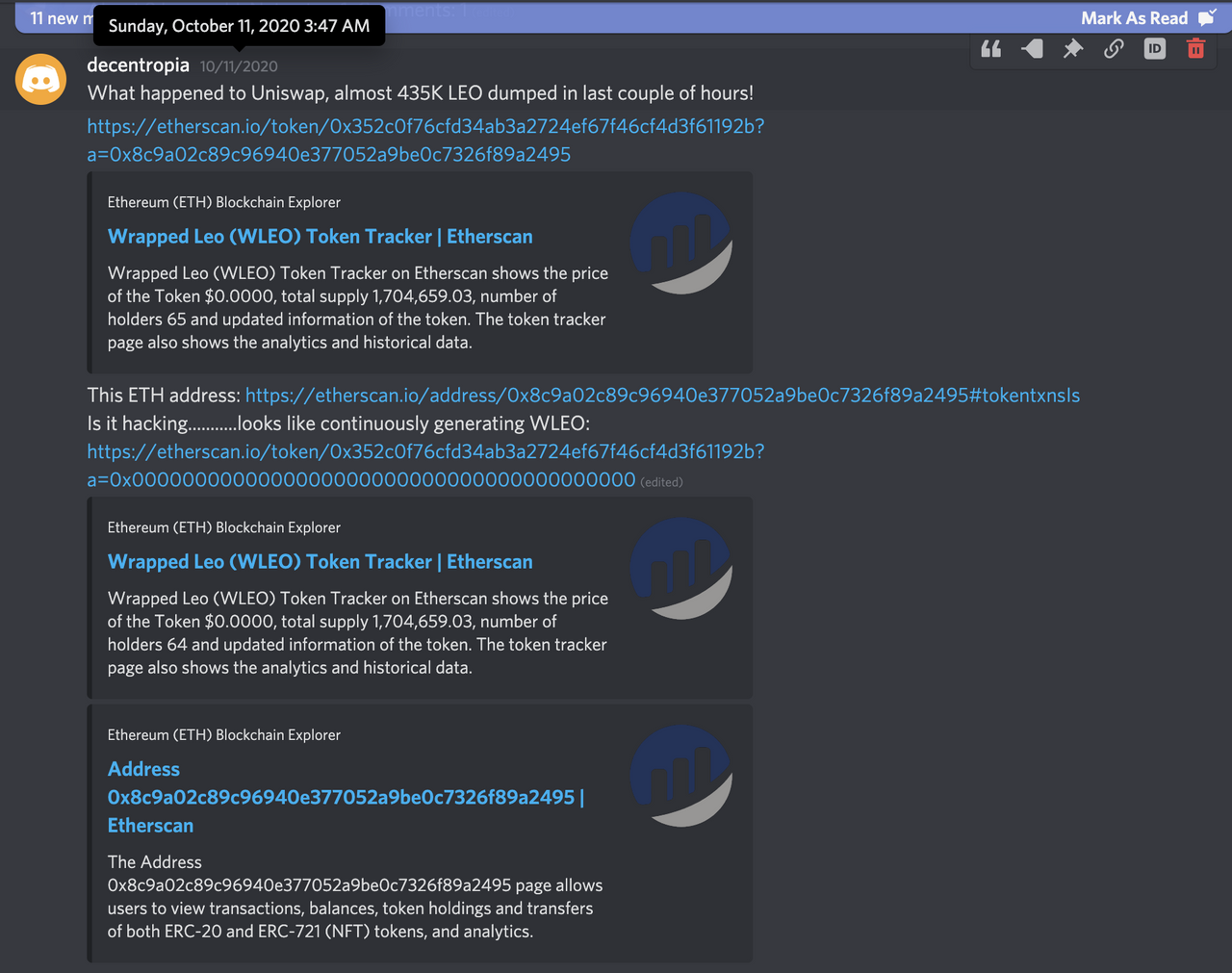This screenshot has width=1232, height=973.
Task: Open the Wrapped Leo title in the 64-holders embed
Action: (x=320, y=562)
